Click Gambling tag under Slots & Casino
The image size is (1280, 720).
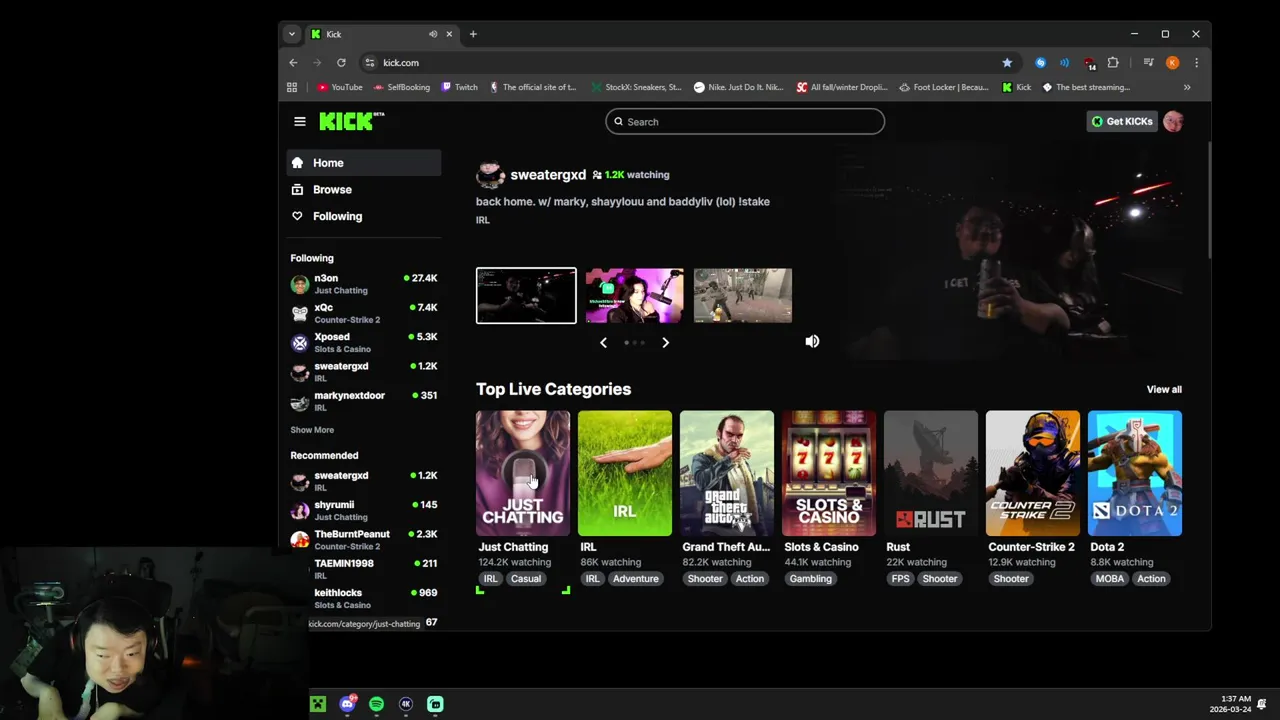click(811, 579)
